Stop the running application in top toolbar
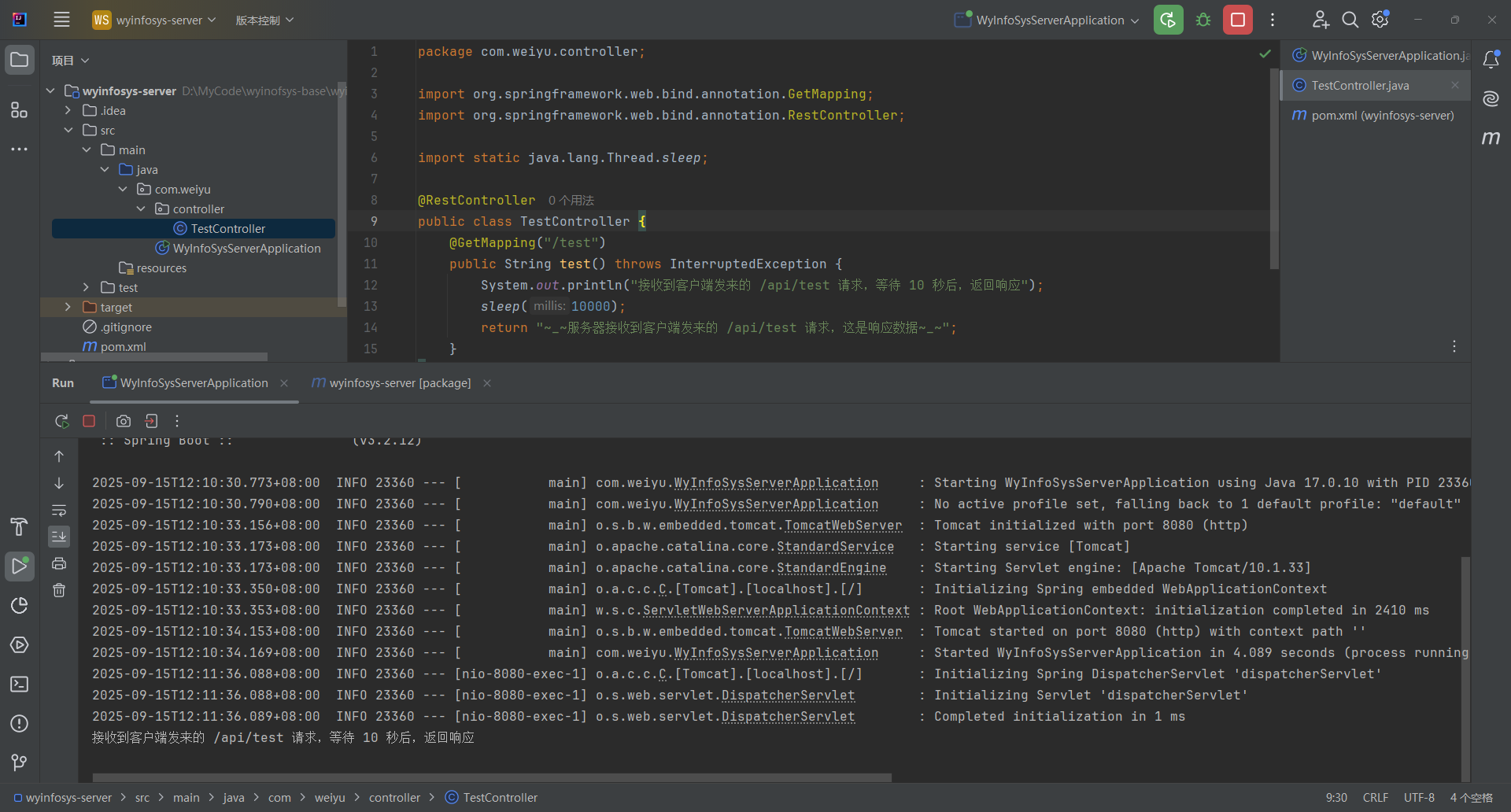The height and width of the screenshot is (812, 1511). 1238,20
